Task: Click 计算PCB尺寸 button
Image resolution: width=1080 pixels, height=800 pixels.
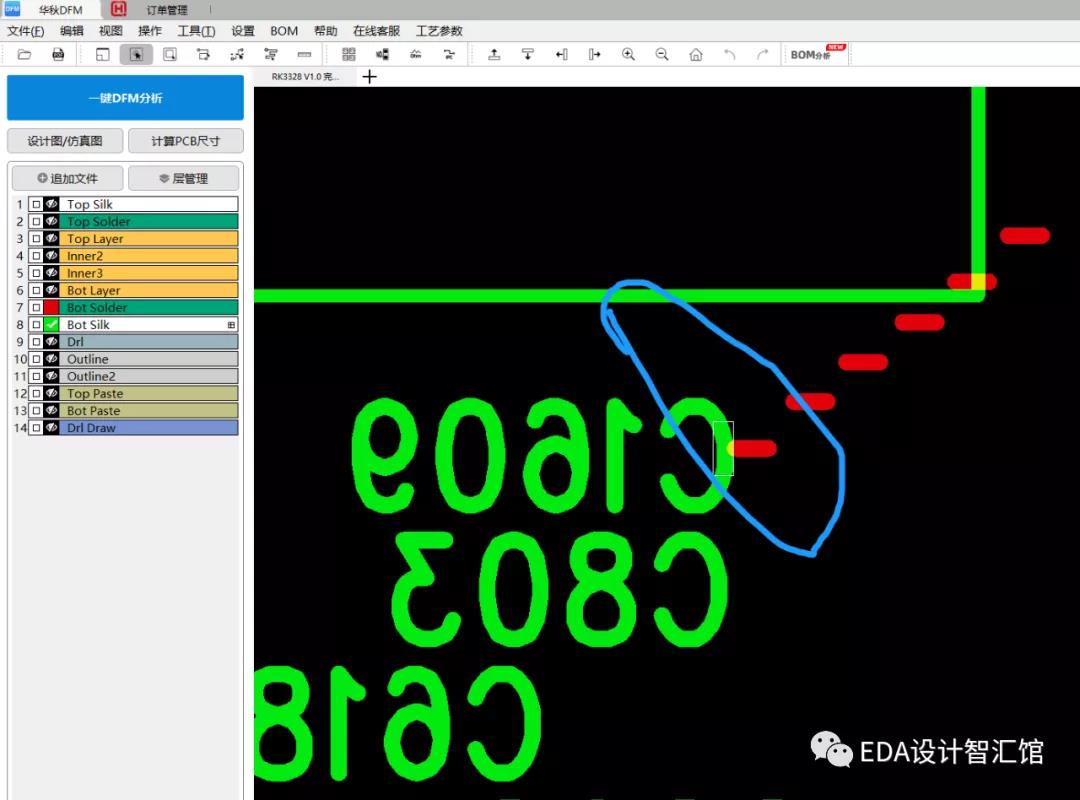Action: tap(186, 141)
